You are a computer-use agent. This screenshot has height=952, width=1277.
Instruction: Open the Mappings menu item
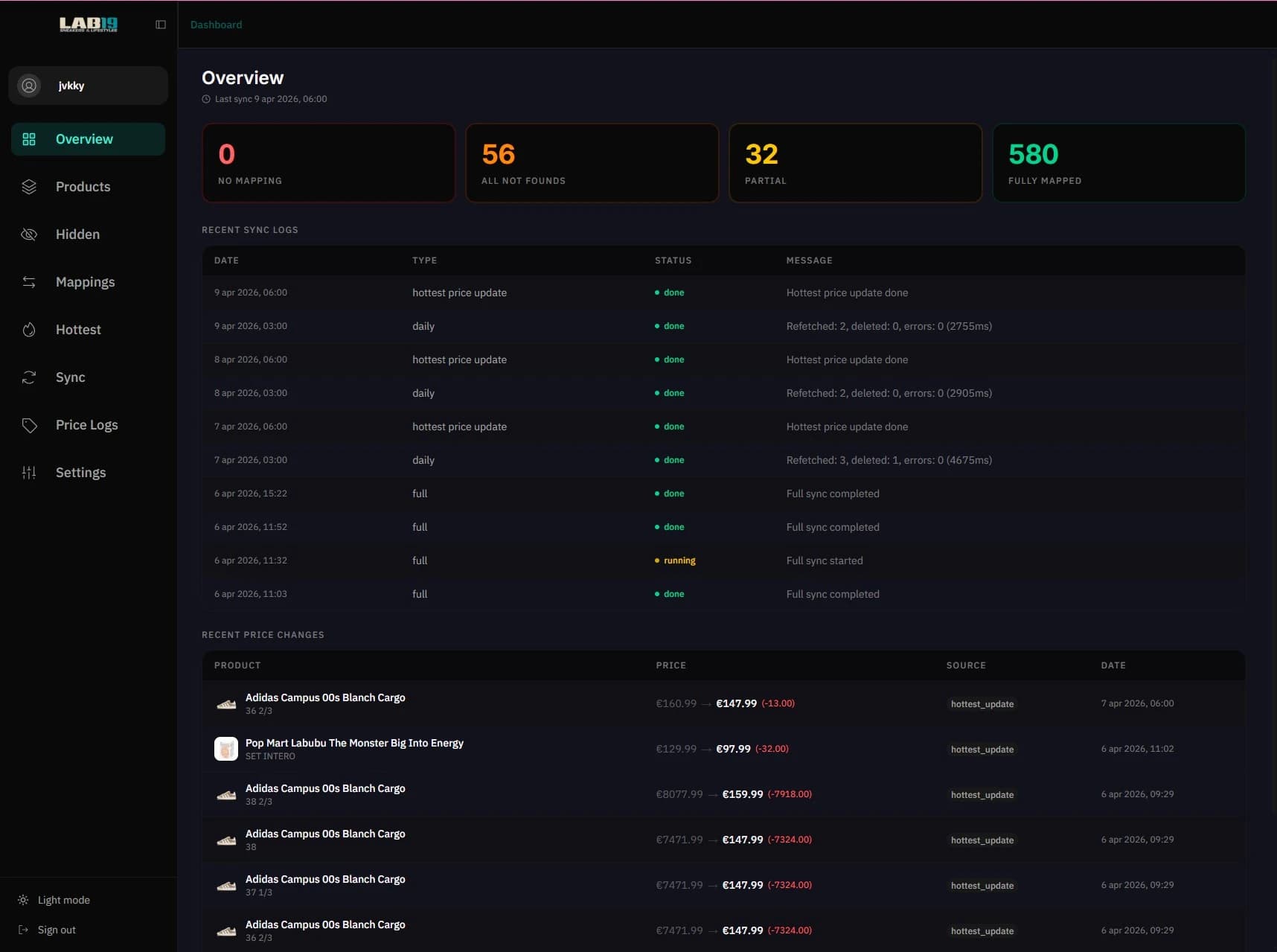[85, 282]
